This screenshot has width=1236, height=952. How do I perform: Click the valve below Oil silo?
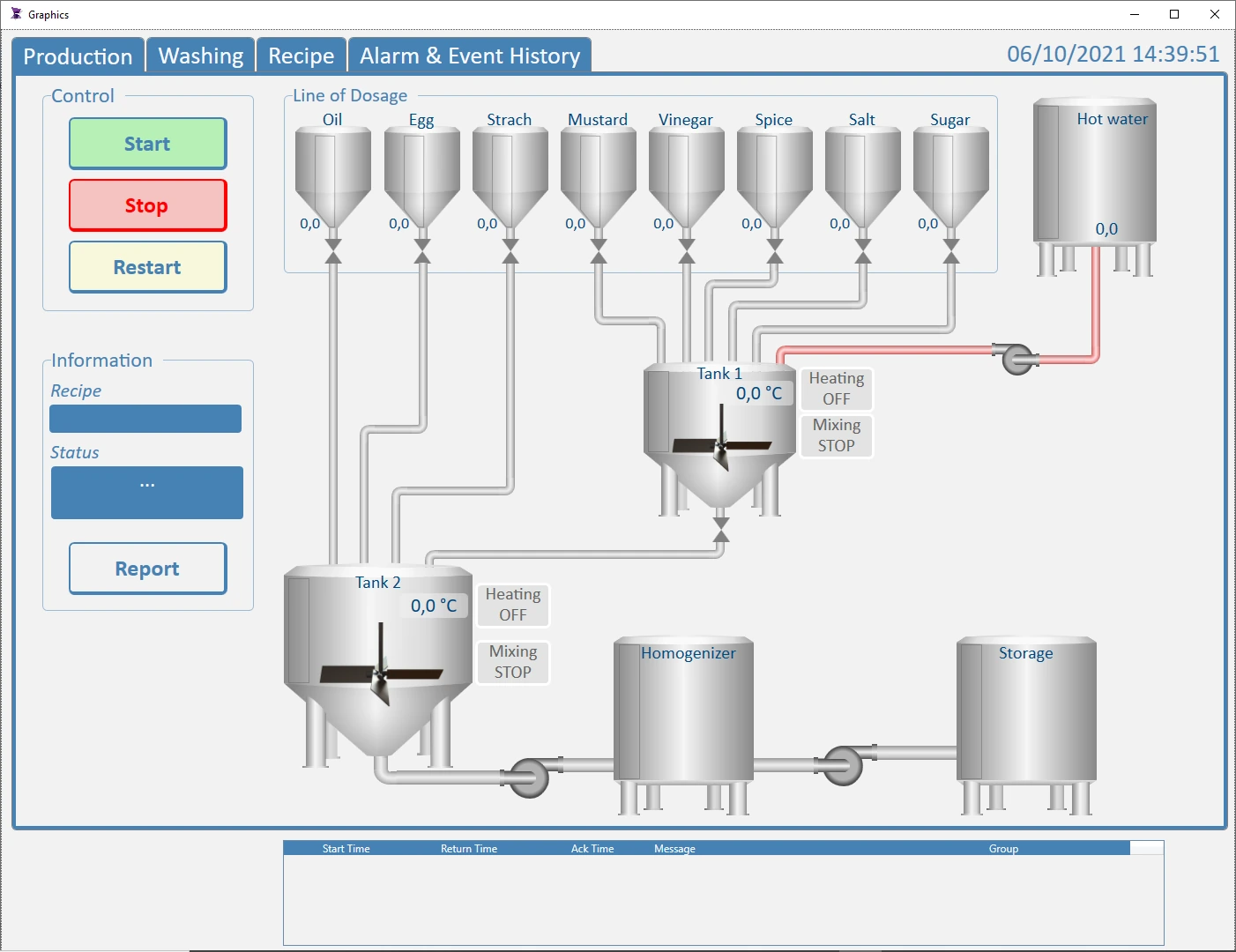(x=333, y=250)
